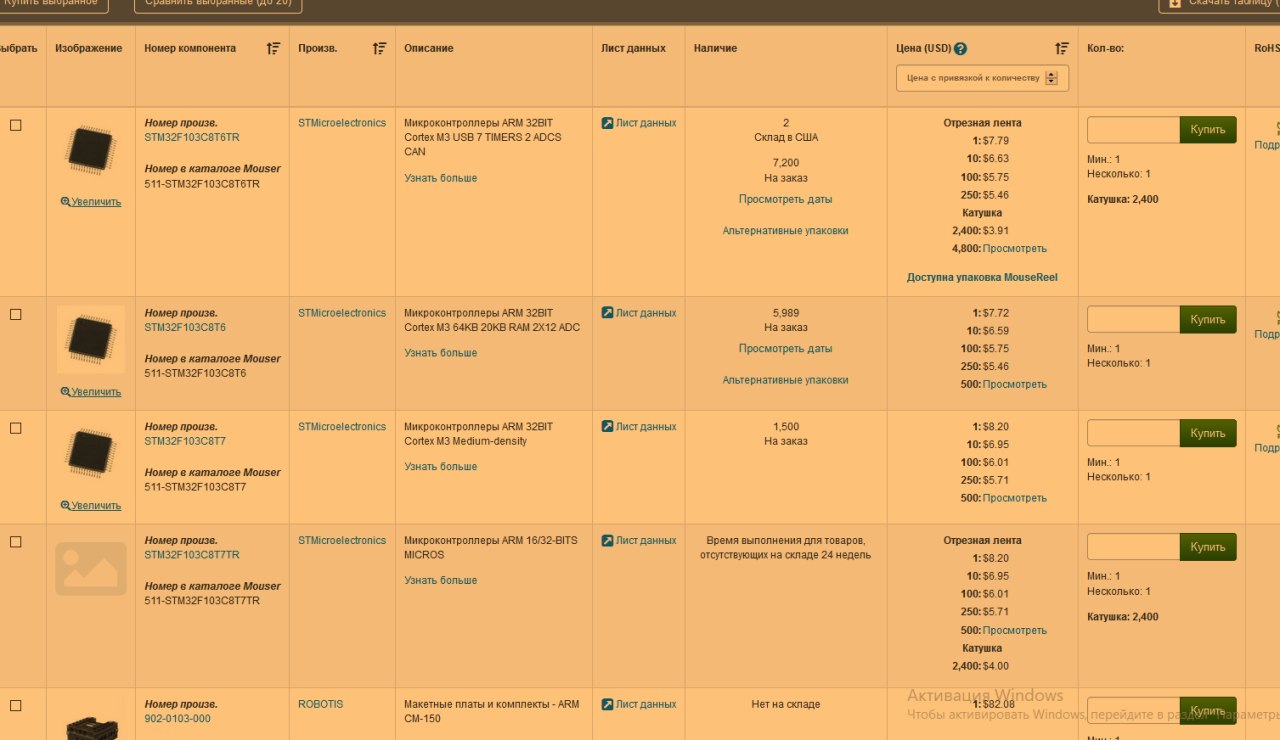Select the checkbox for STM32F103C8T6TR
Screen dimensions: 1280x740
(16, 125)
